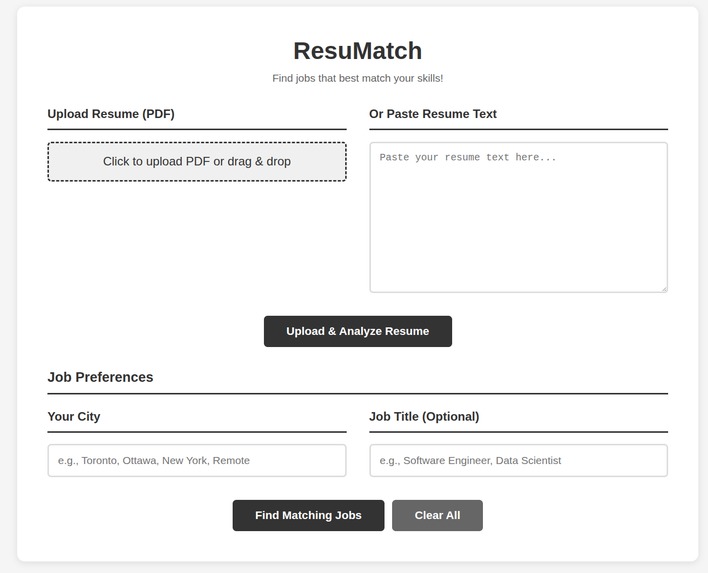Click the 'Or Paste Resume Text' heading

[433, 114]
